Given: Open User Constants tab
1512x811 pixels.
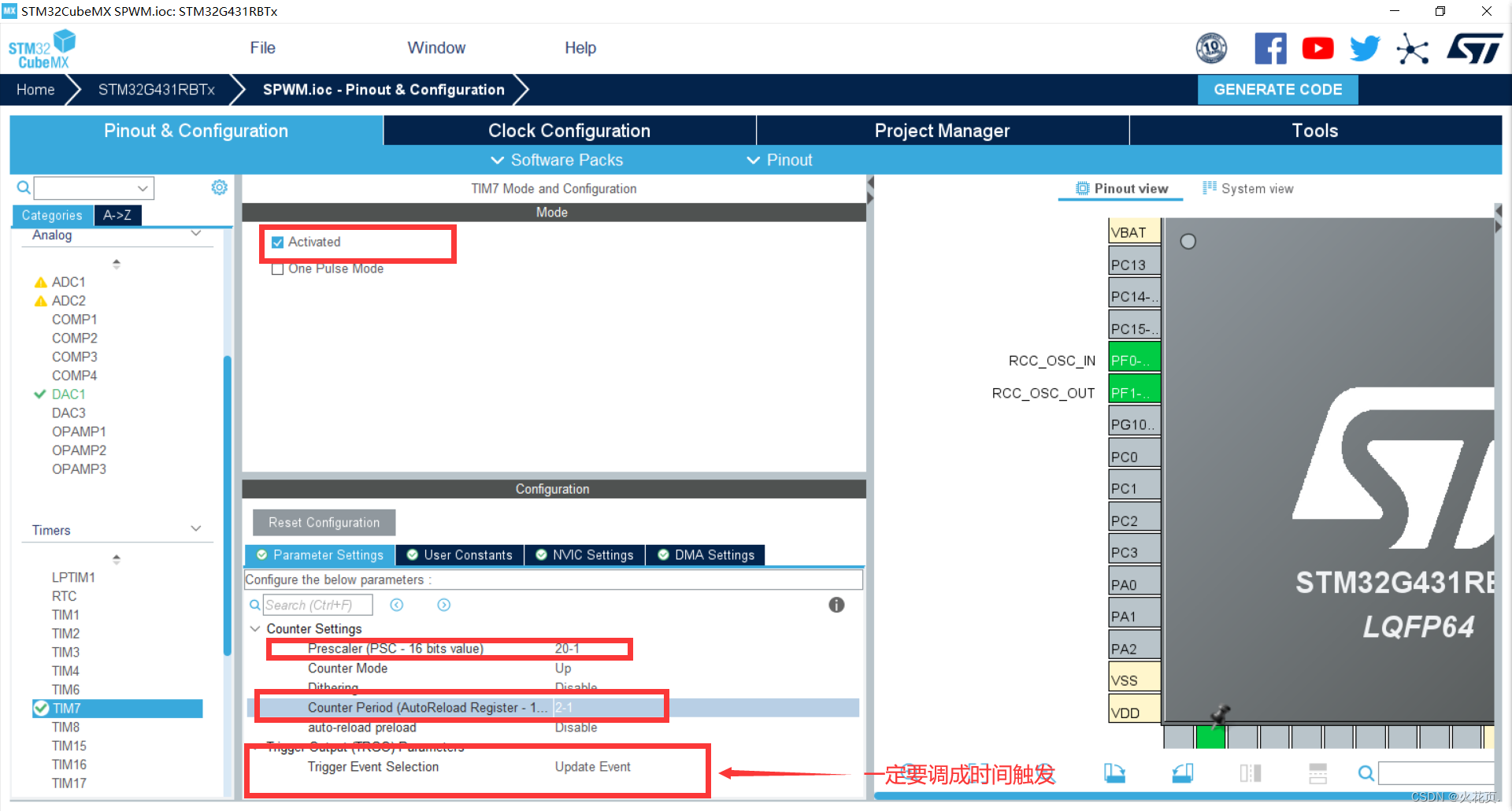Looking at the screenshot, I should [460, 555].
